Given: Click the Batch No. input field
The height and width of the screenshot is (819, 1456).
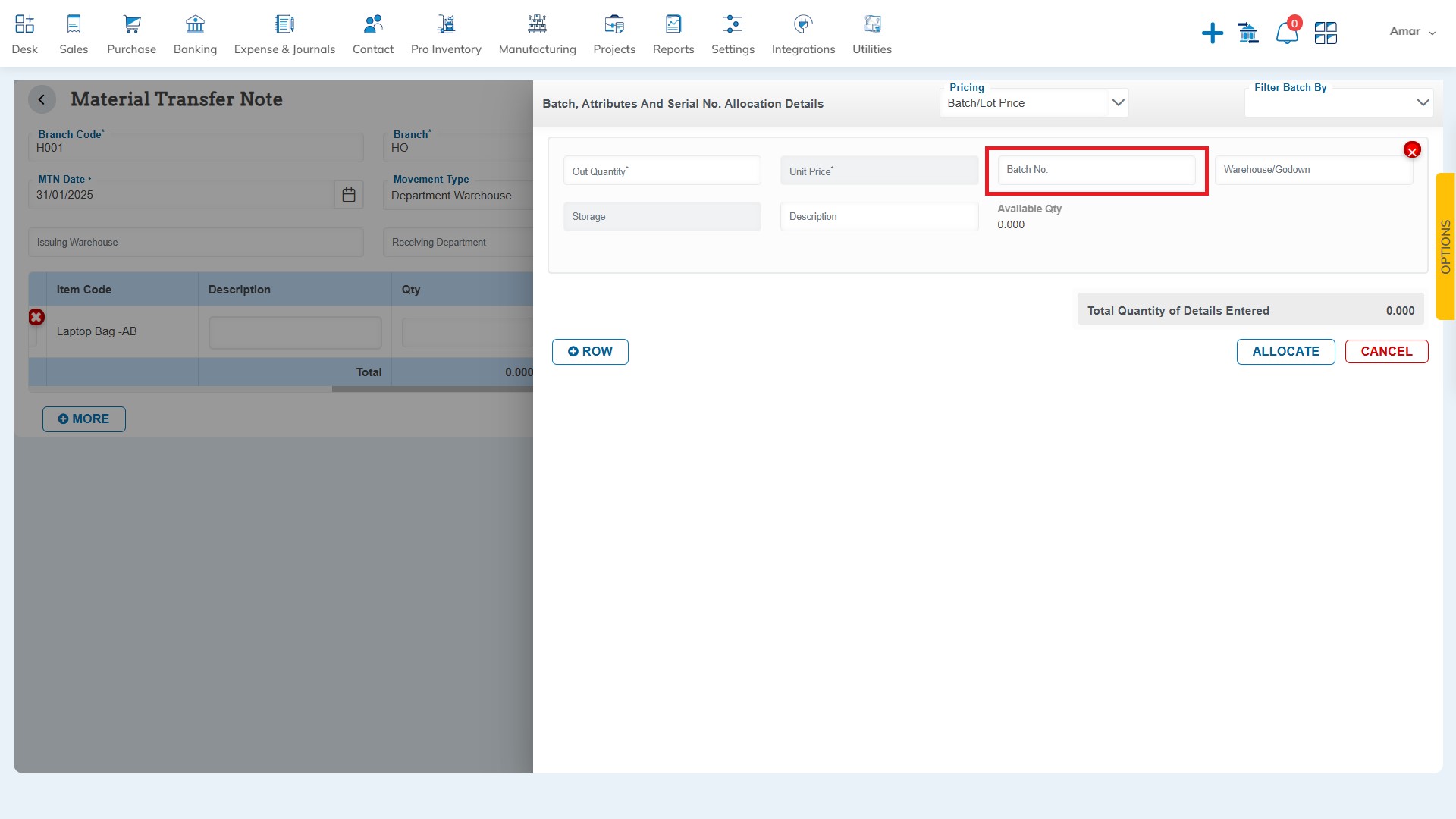Looking at the screenshot, I should pyautogui.click(x=1096, y=169).
